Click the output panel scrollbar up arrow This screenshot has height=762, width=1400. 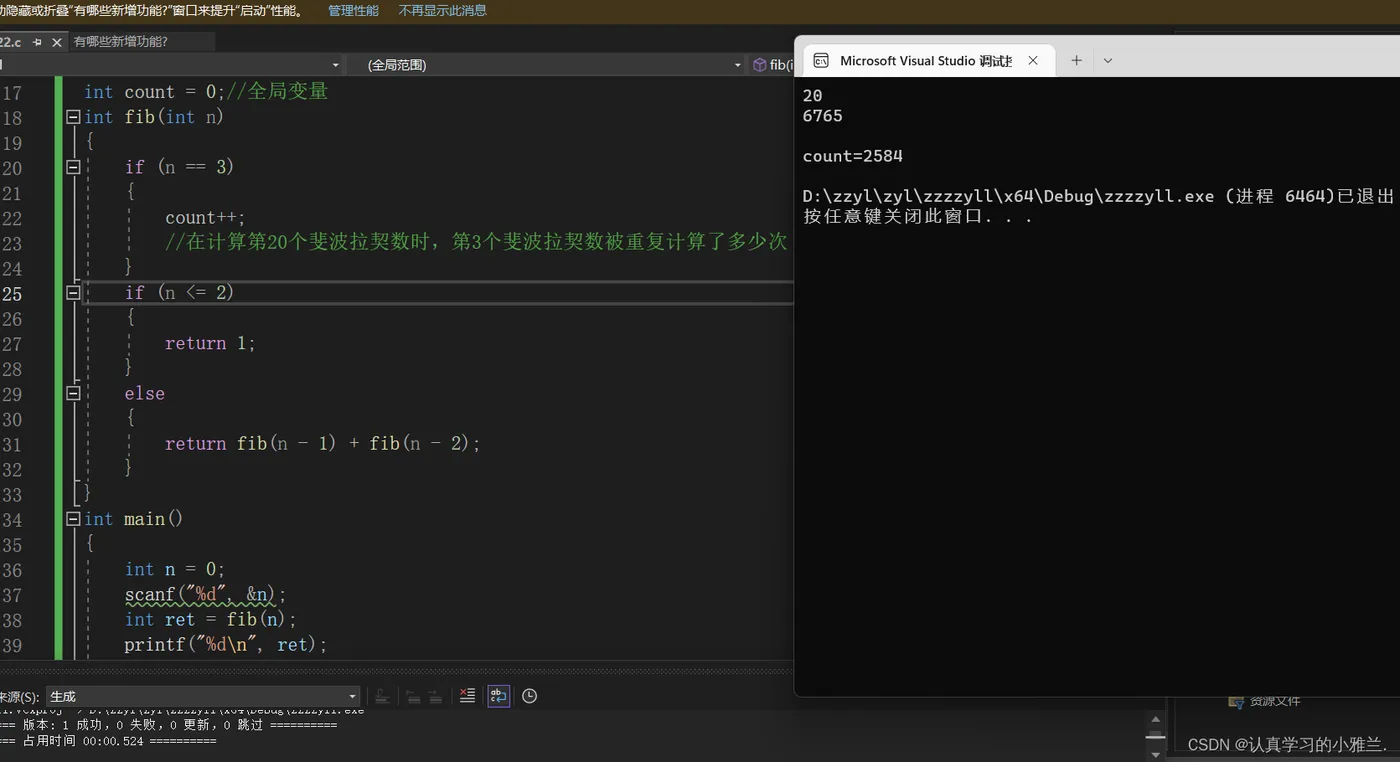(1155, 720)
